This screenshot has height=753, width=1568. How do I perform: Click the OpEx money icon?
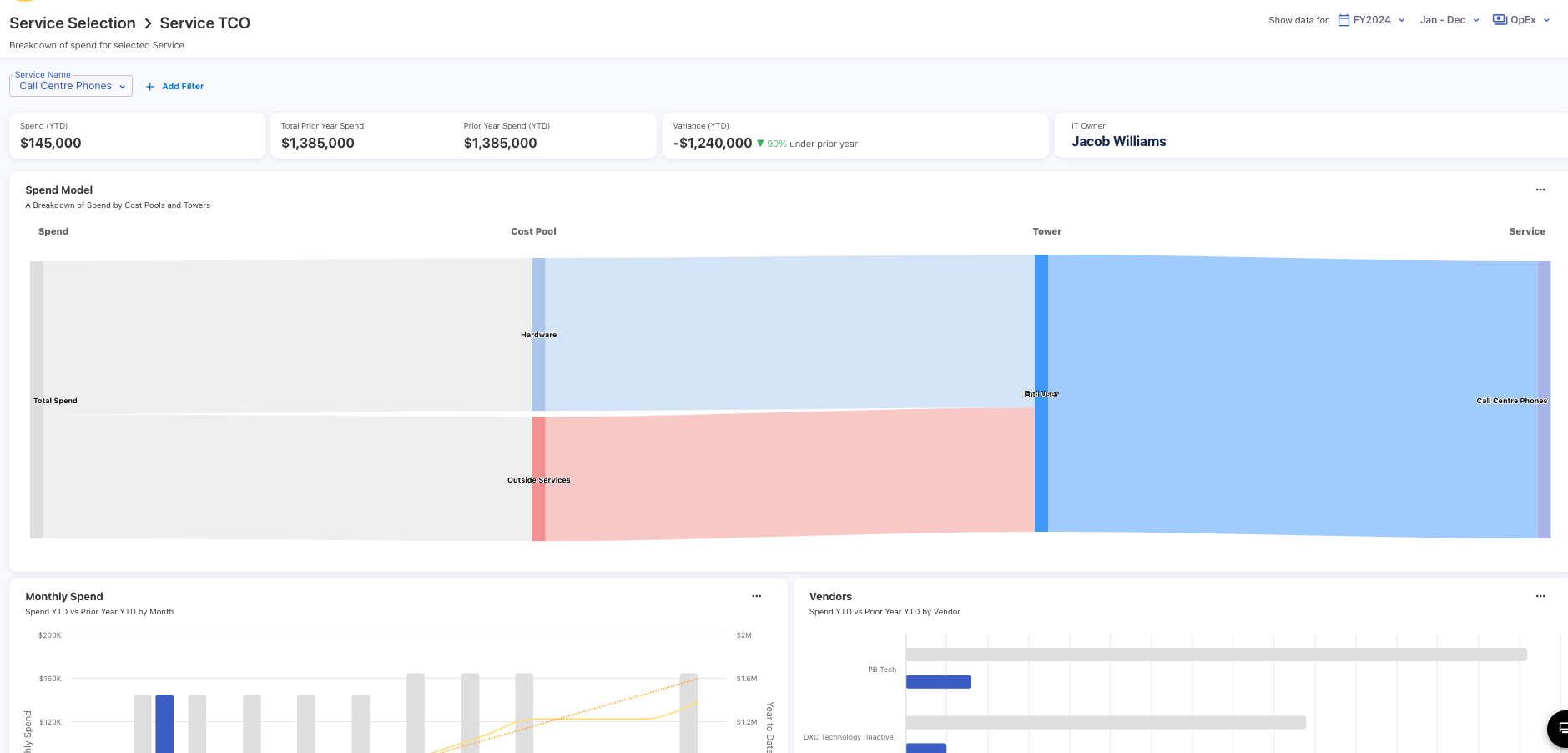coord(1500,20)
